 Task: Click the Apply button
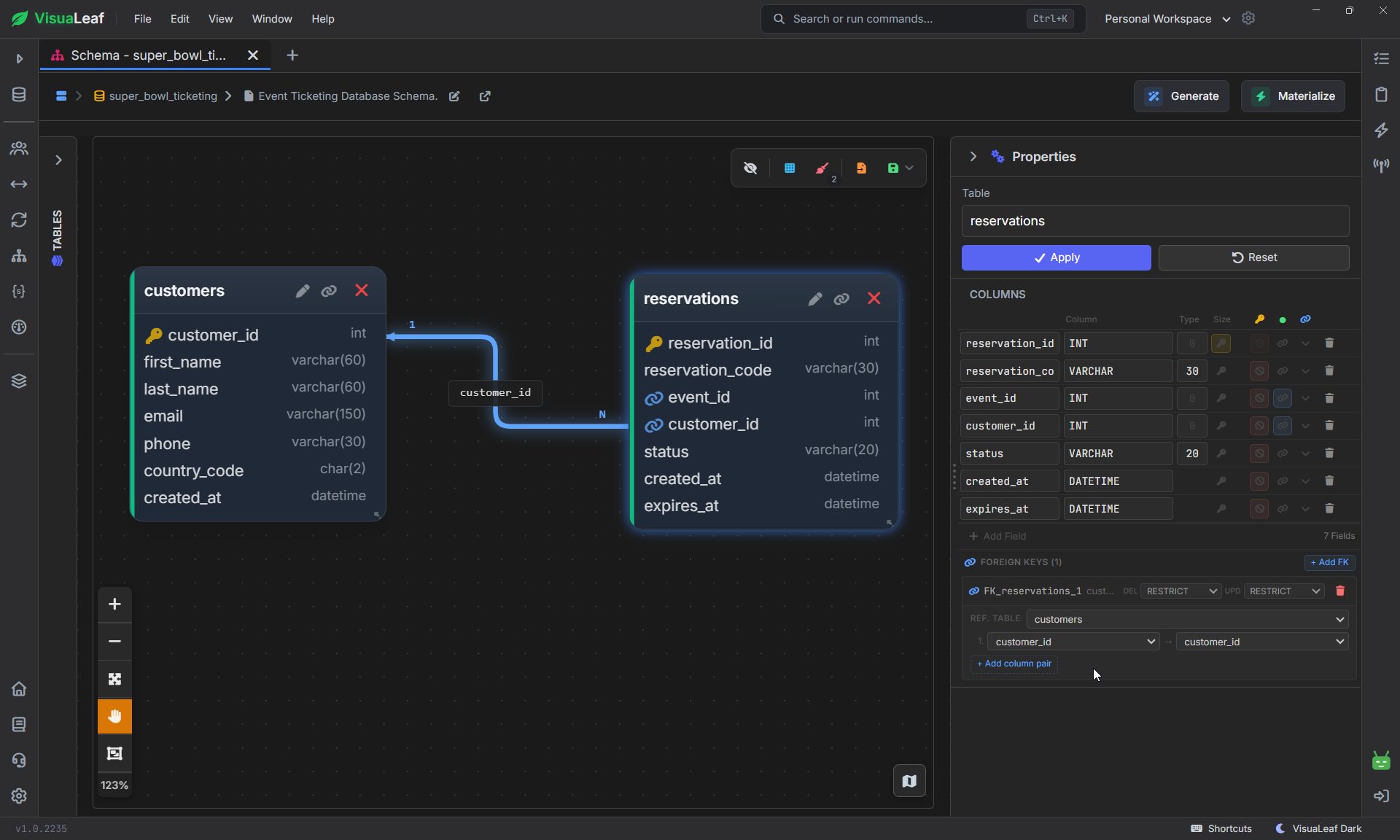(x=1056, y=257)
